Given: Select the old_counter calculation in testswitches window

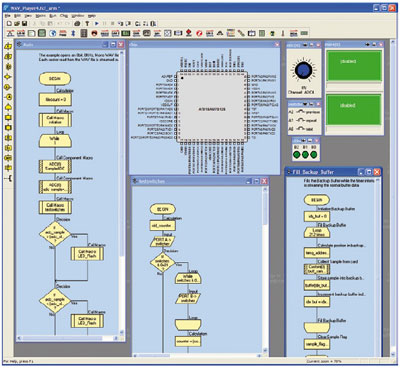Looking at the screenshot, I should 163,226.
